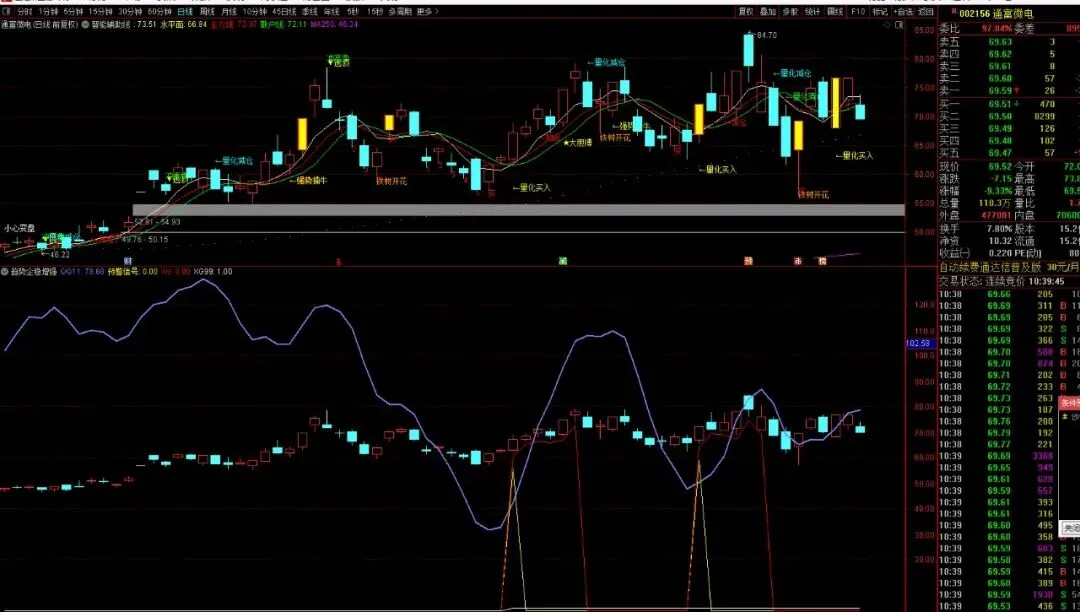This screenshot has height=612, width=1080.
Task: Click the 卖五 price 69.63
Action: point(999,42)
